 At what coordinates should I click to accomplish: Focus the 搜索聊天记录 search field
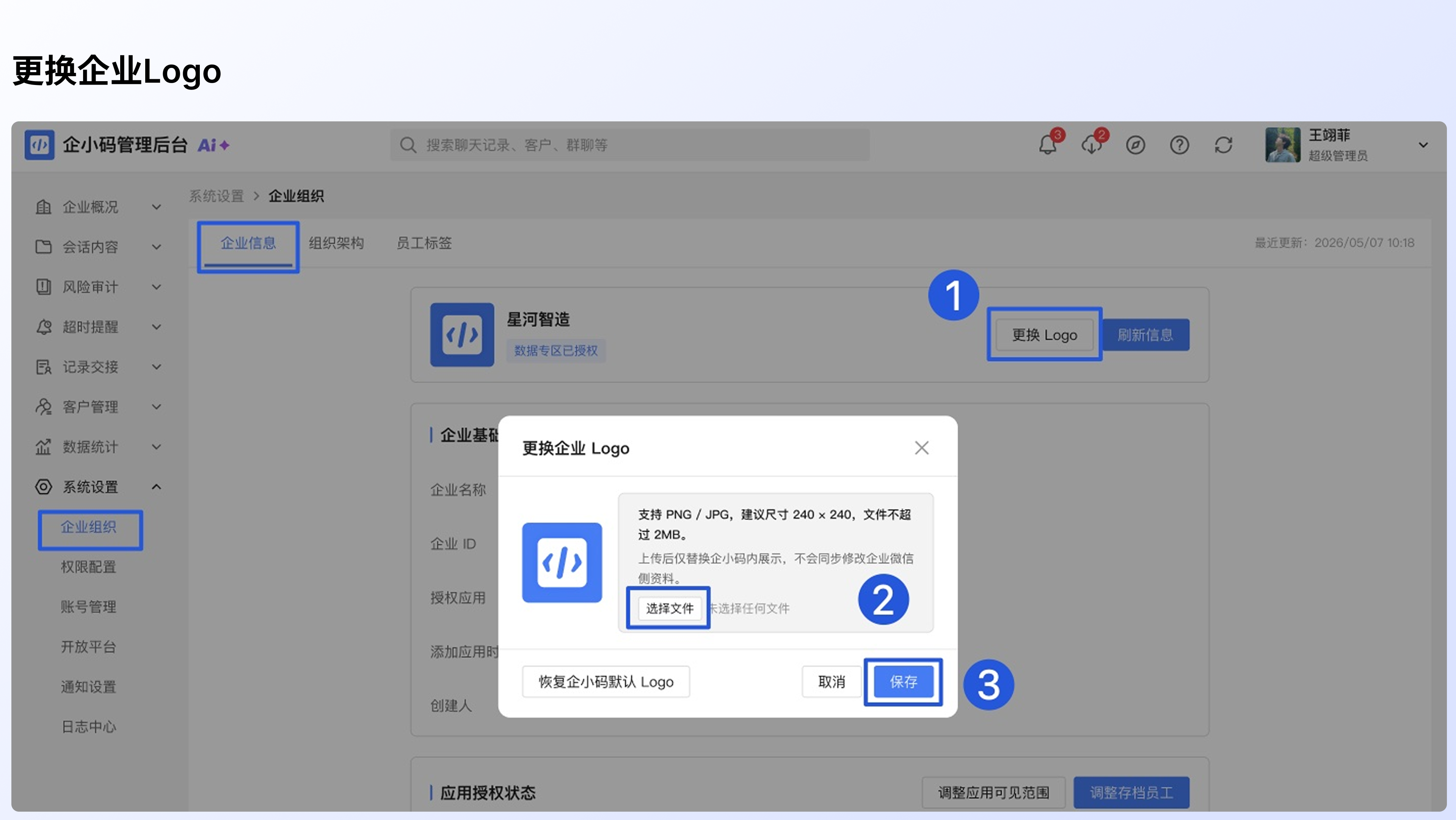(630, 145)
